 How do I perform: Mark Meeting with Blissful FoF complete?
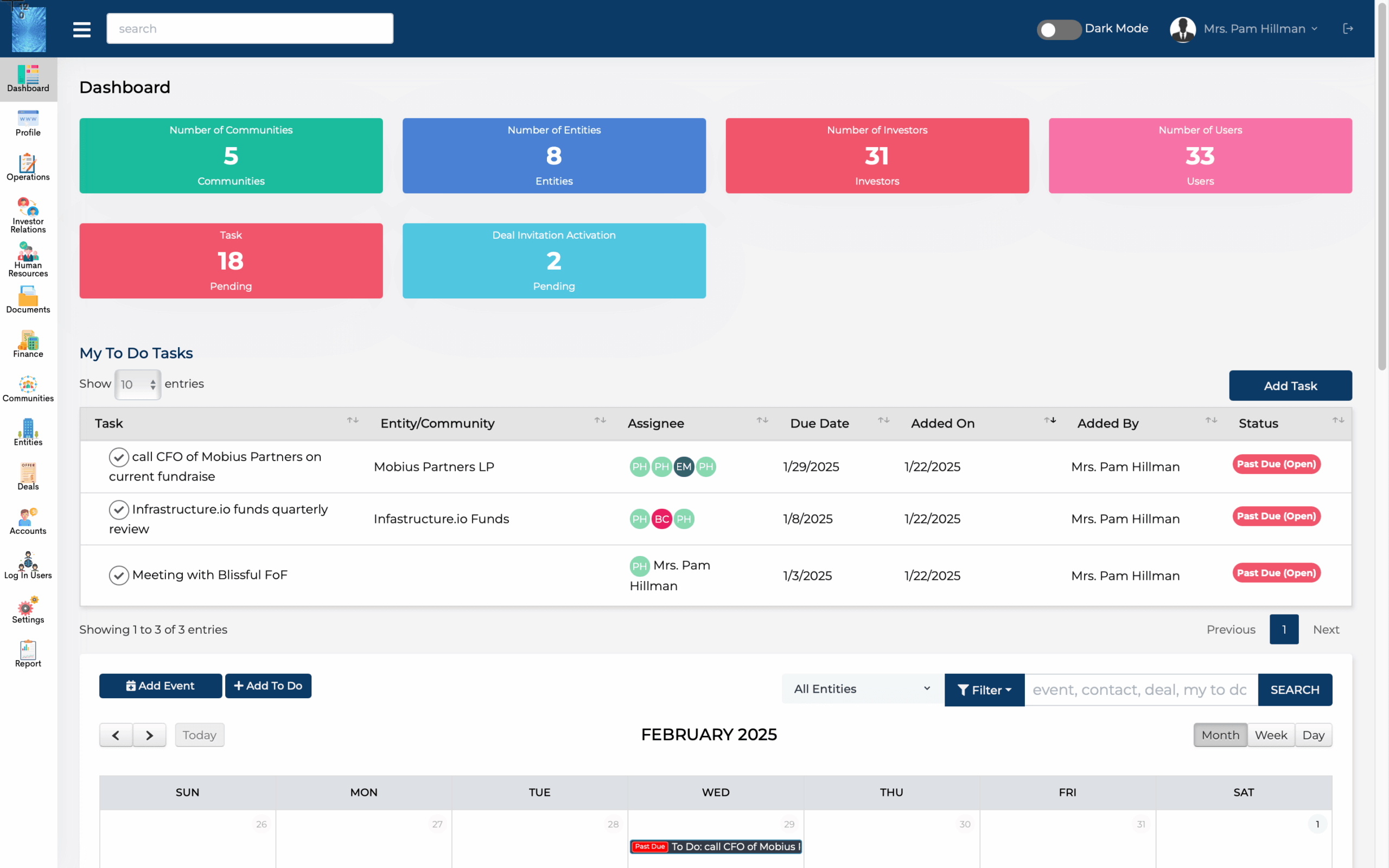tap(119, 575)
